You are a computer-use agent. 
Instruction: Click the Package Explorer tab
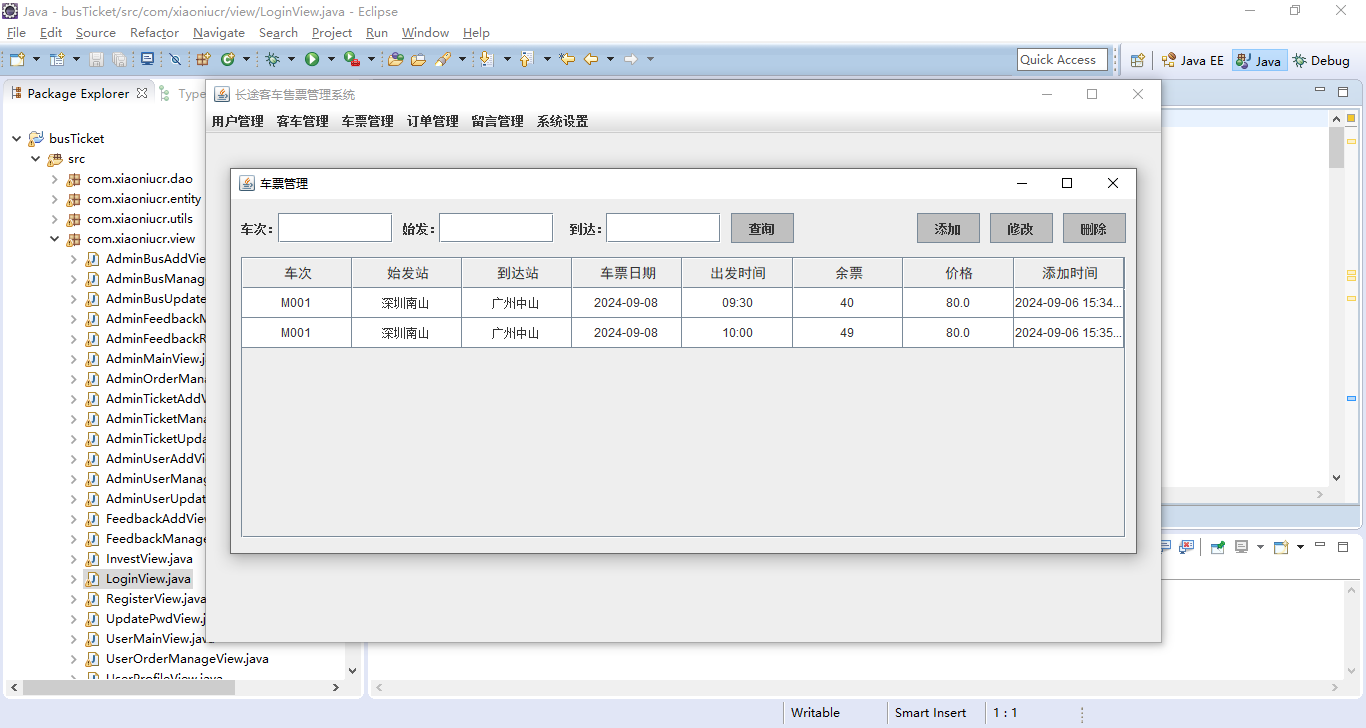pyautogui.click(x=78, y=93)
